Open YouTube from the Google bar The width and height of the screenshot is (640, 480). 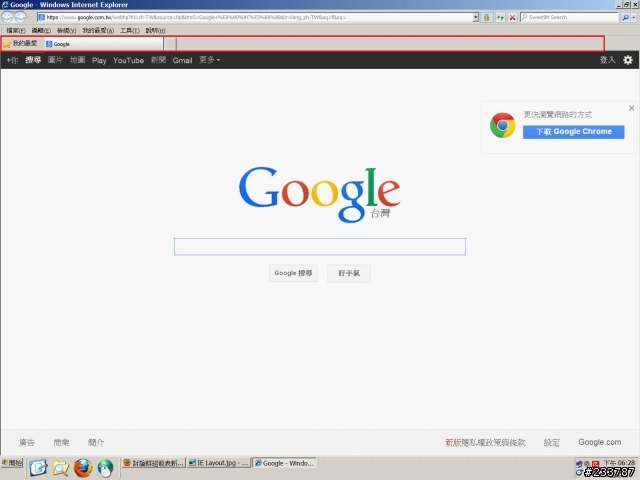[x=129, y=60]
